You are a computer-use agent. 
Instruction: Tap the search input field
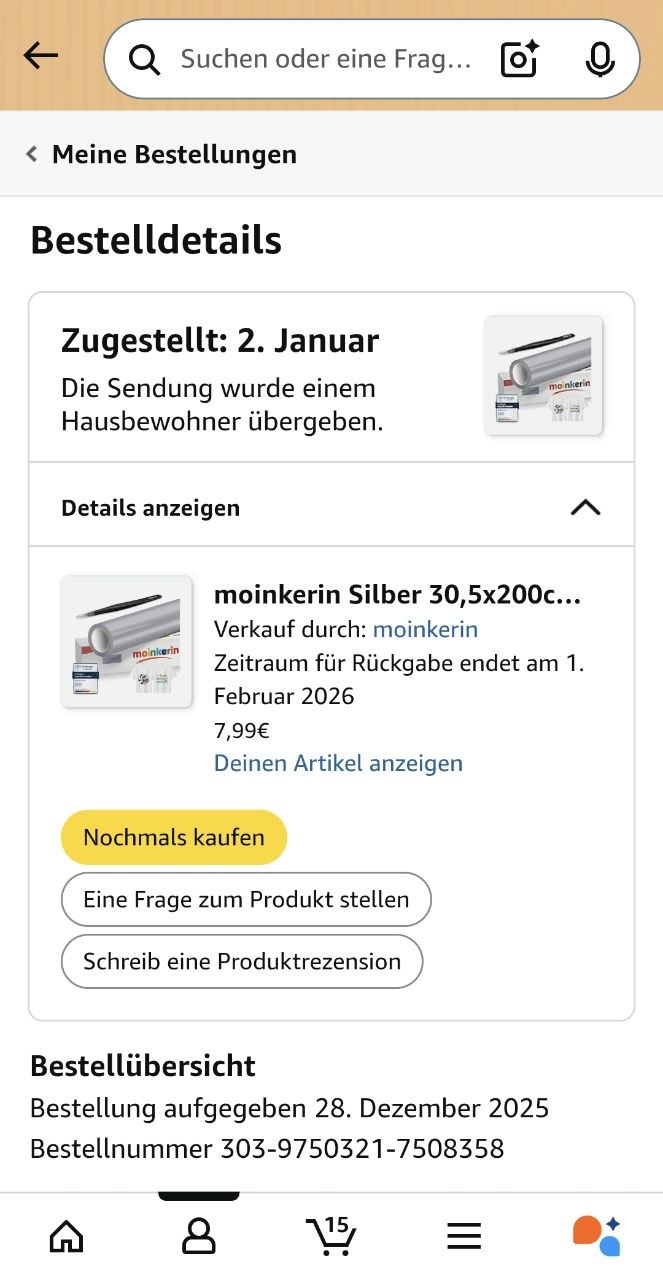[325, 60]
